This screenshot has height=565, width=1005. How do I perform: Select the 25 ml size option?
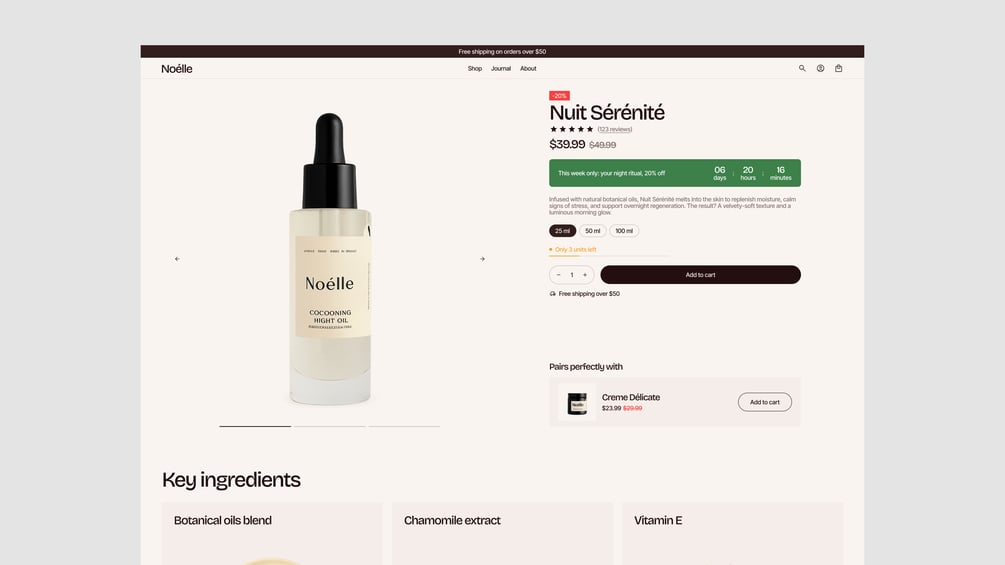tap(563, 231)
